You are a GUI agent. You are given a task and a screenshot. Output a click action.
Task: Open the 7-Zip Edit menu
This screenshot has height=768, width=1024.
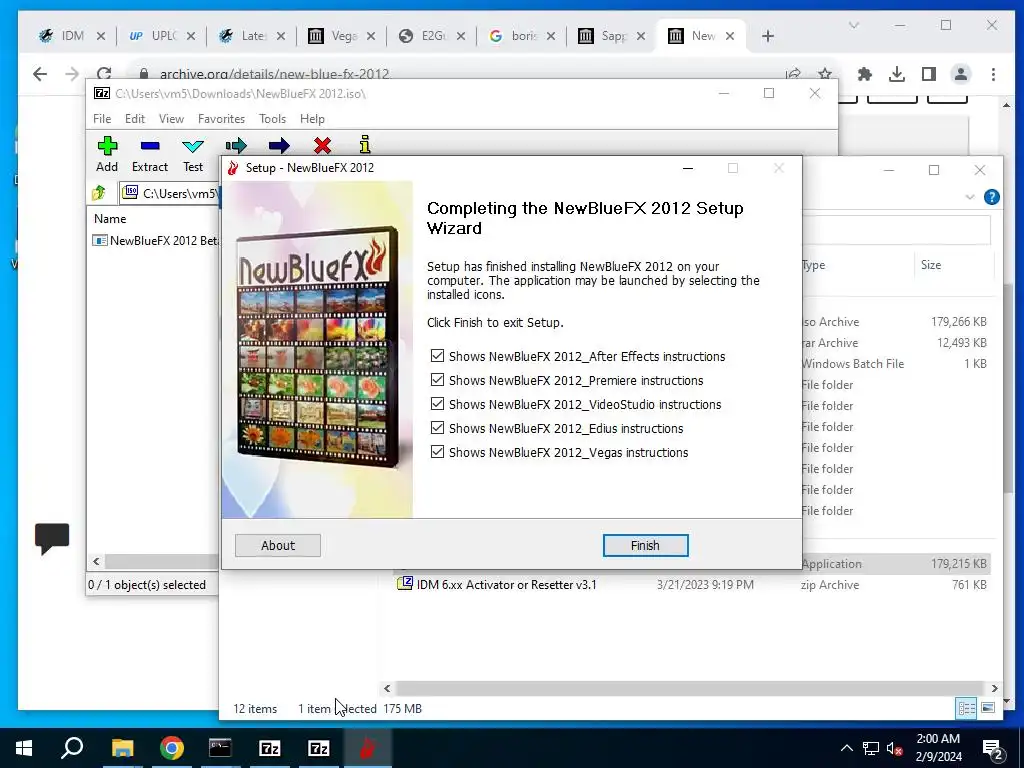tap(135, 119)
